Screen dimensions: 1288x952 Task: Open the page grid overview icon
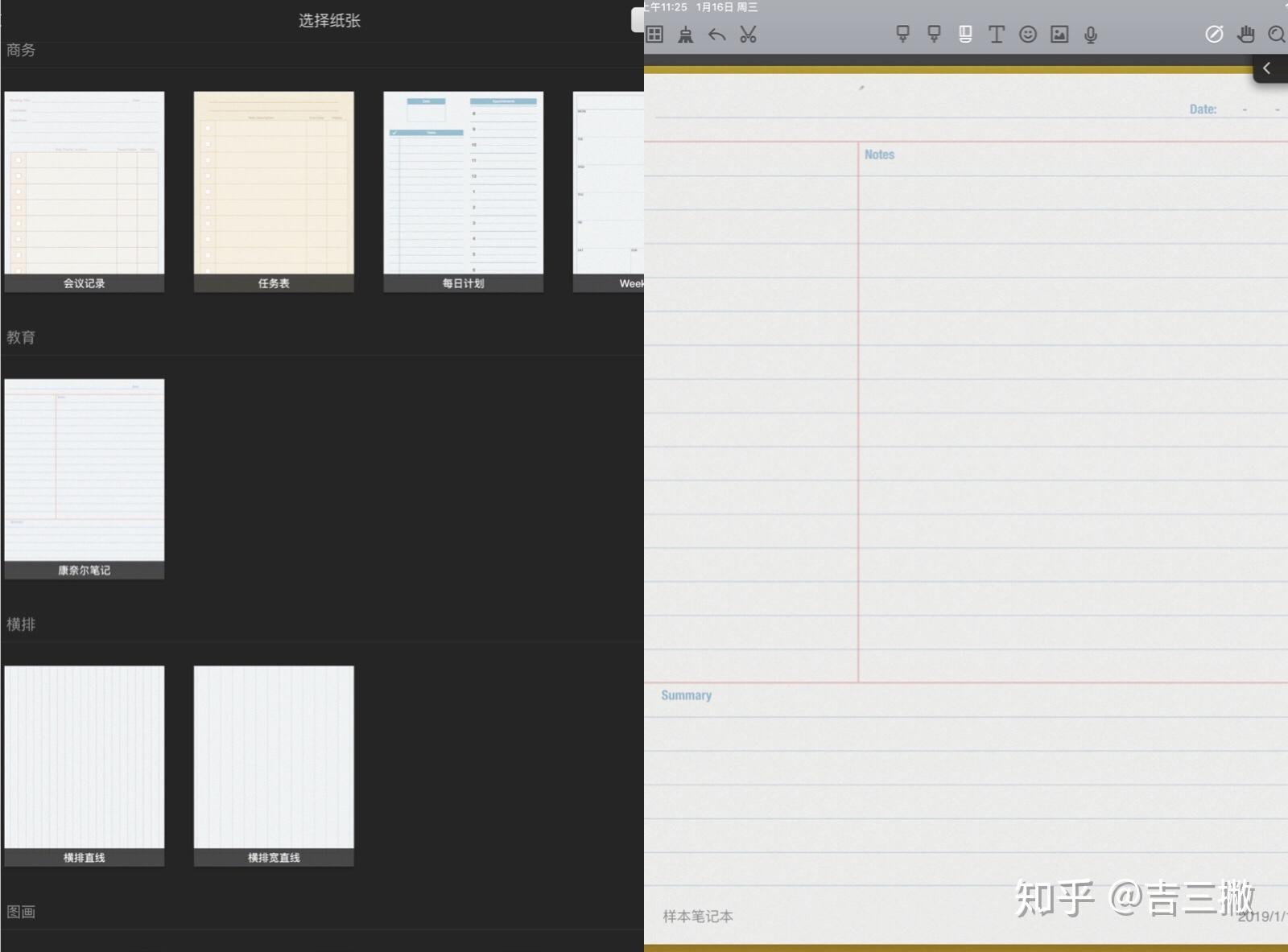(x=654, y=35)
